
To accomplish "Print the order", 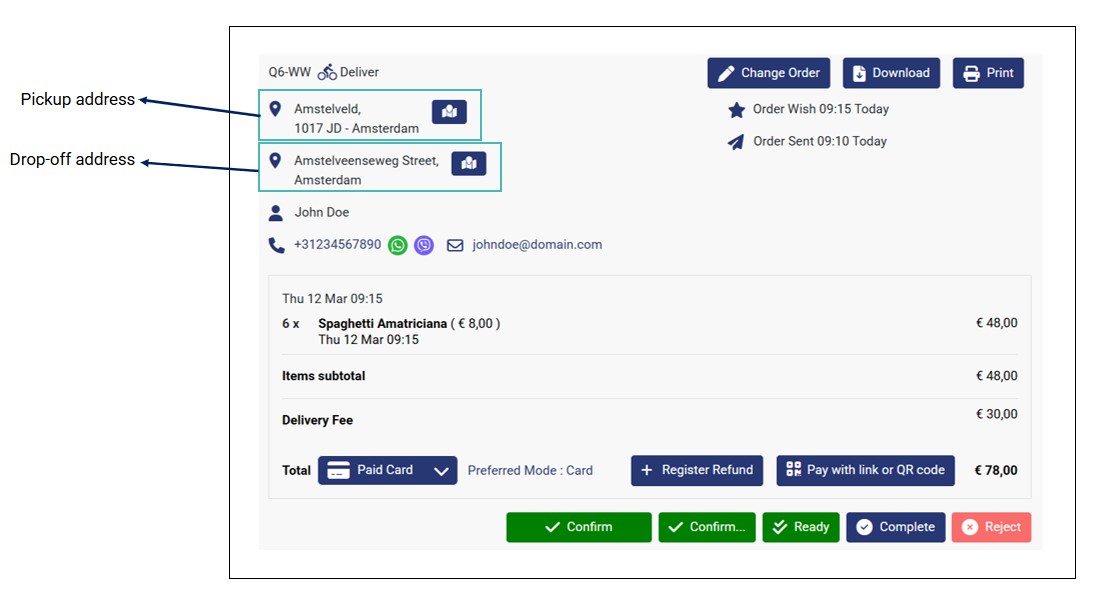I will point(988,73).
